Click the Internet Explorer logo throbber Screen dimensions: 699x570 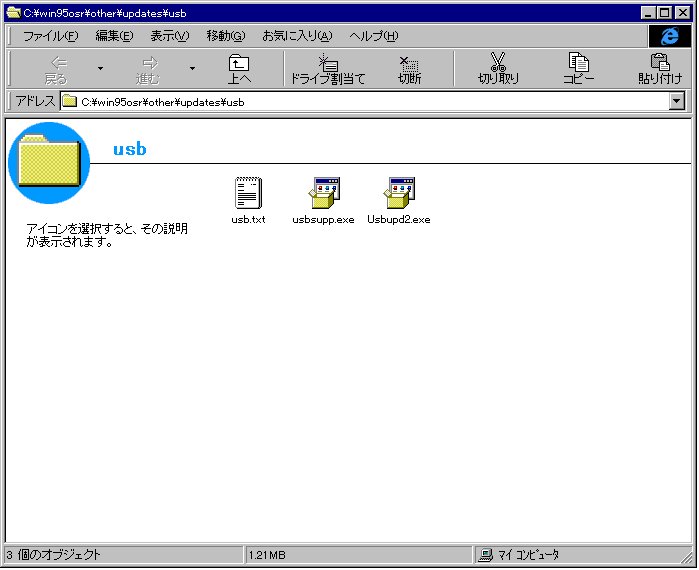click(x=670, y=36)
